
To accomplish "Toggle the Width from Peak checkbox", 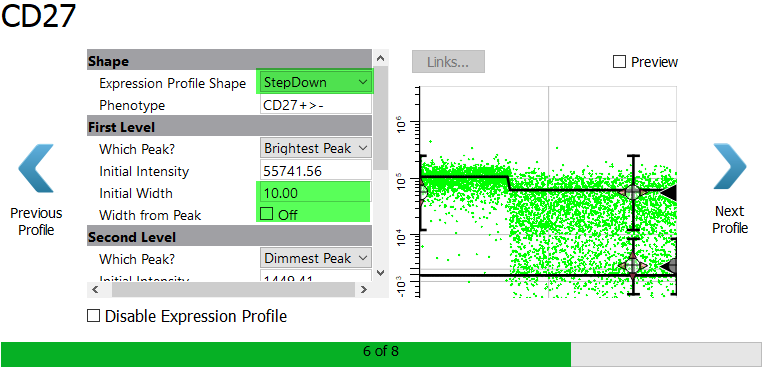I will click(x=267, y=214).
